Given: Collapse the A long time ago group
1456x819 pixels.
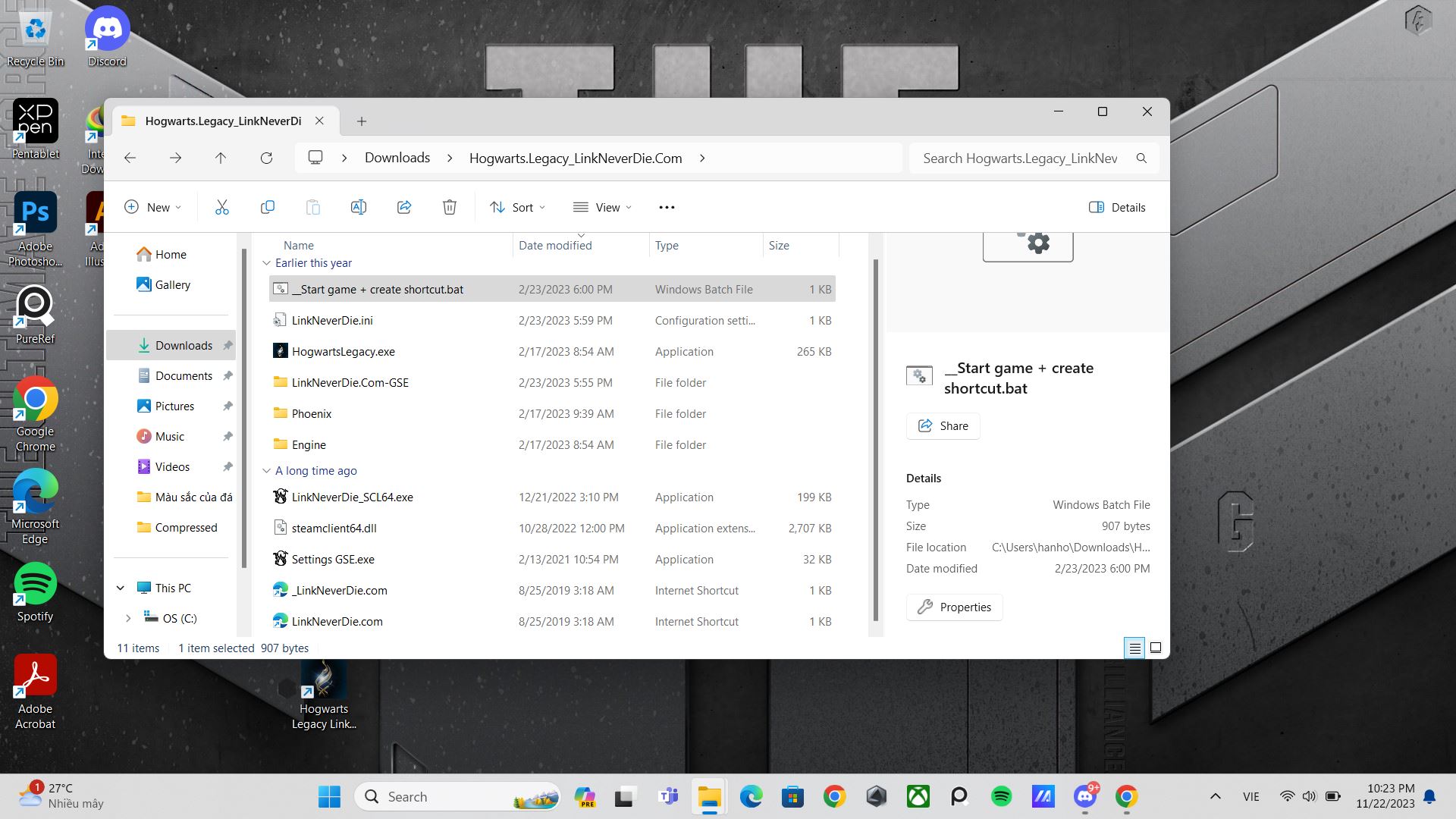Looking at the screenshot, I should [266, 471].
